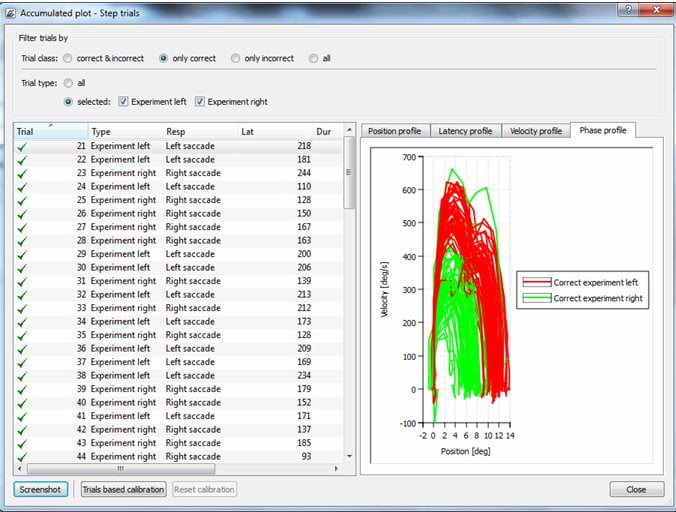Click 'Correct experiment right' legend label
The height and width of the screenshot is (512, 676).
coord(598,299)
